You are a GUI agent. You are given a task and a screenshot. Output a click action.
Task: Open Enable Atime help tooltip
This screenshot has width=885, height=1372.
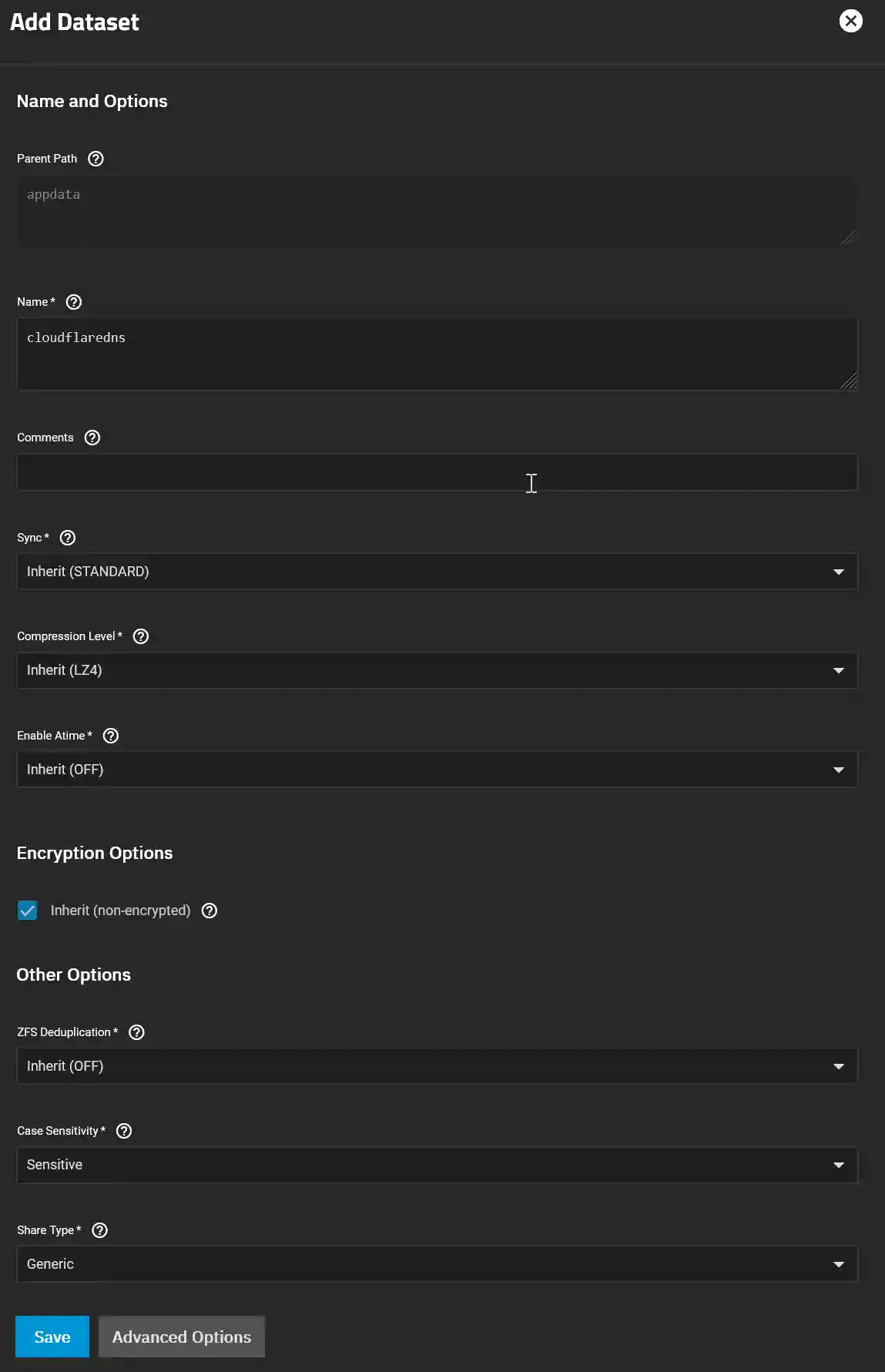click(109, 736)
